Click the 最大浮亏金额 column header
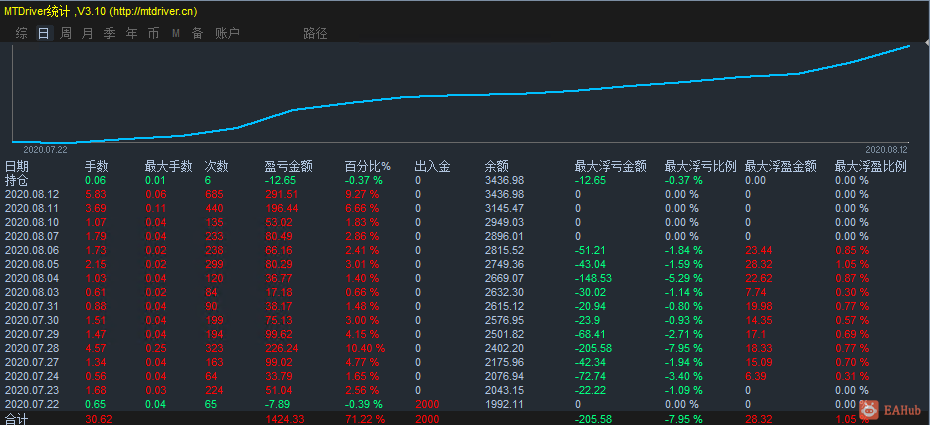930x425 pixels. (x=611, y=167)
